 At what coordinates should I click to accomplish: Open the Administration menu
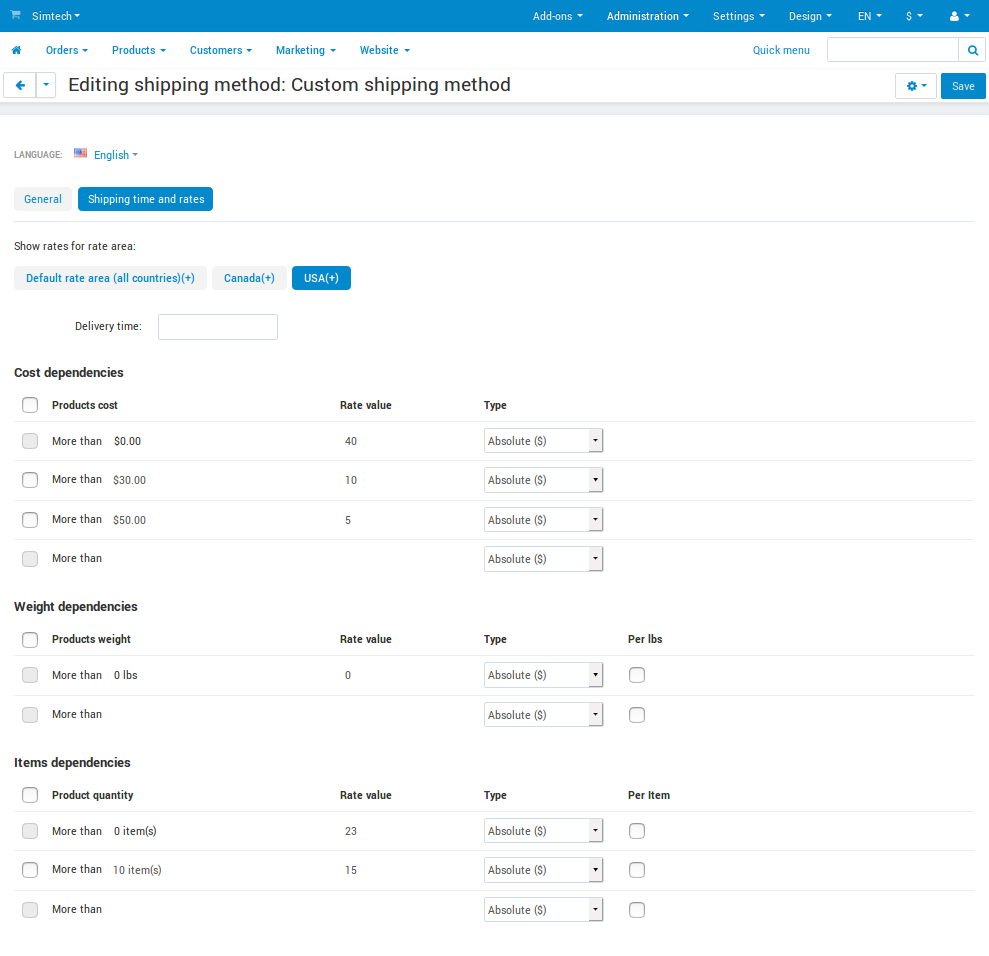pos(648,16)
